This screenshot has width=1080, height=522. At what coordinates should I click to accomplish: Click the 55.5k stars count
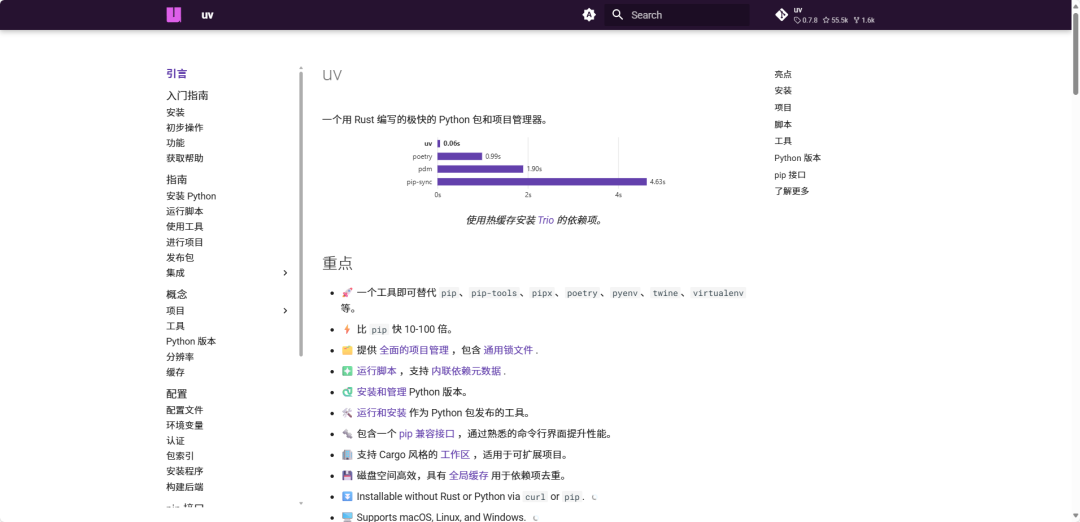click(x=835, y=20)
